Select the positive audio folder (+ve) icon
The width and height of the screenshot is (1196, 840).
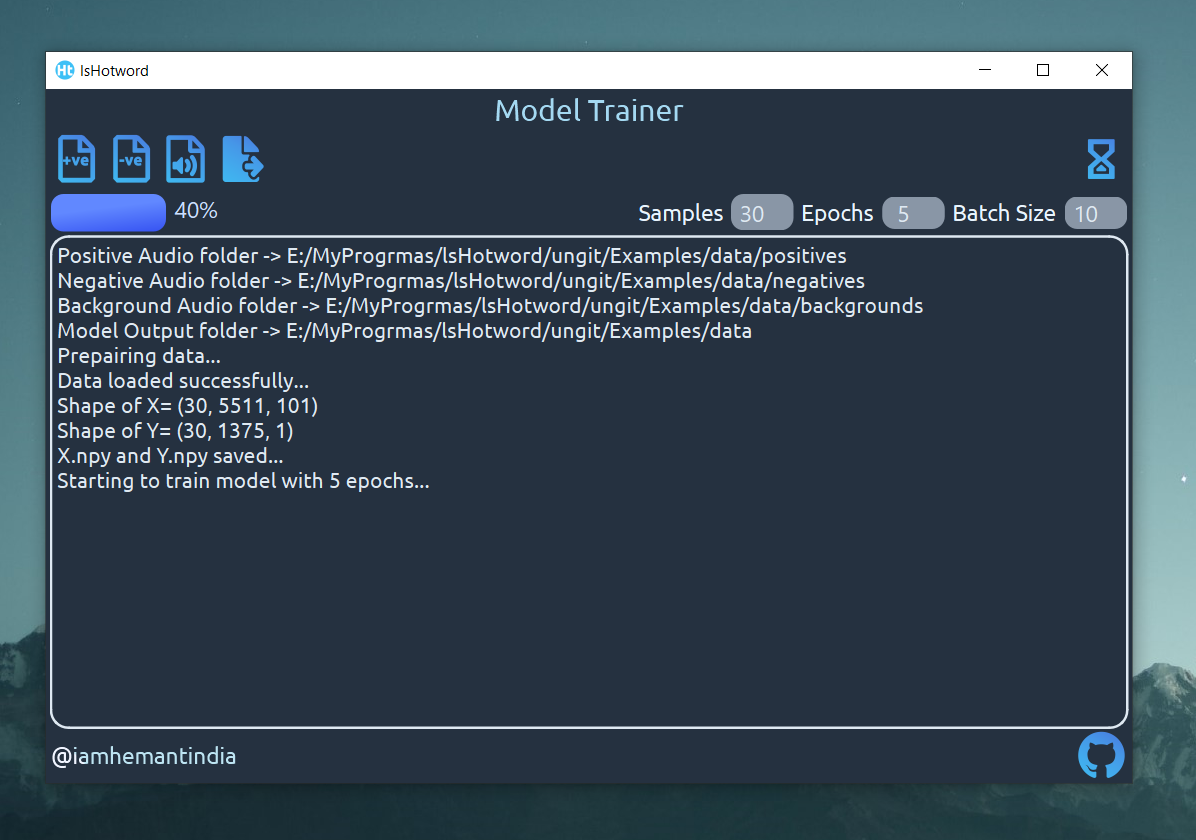tap(76, 159)
